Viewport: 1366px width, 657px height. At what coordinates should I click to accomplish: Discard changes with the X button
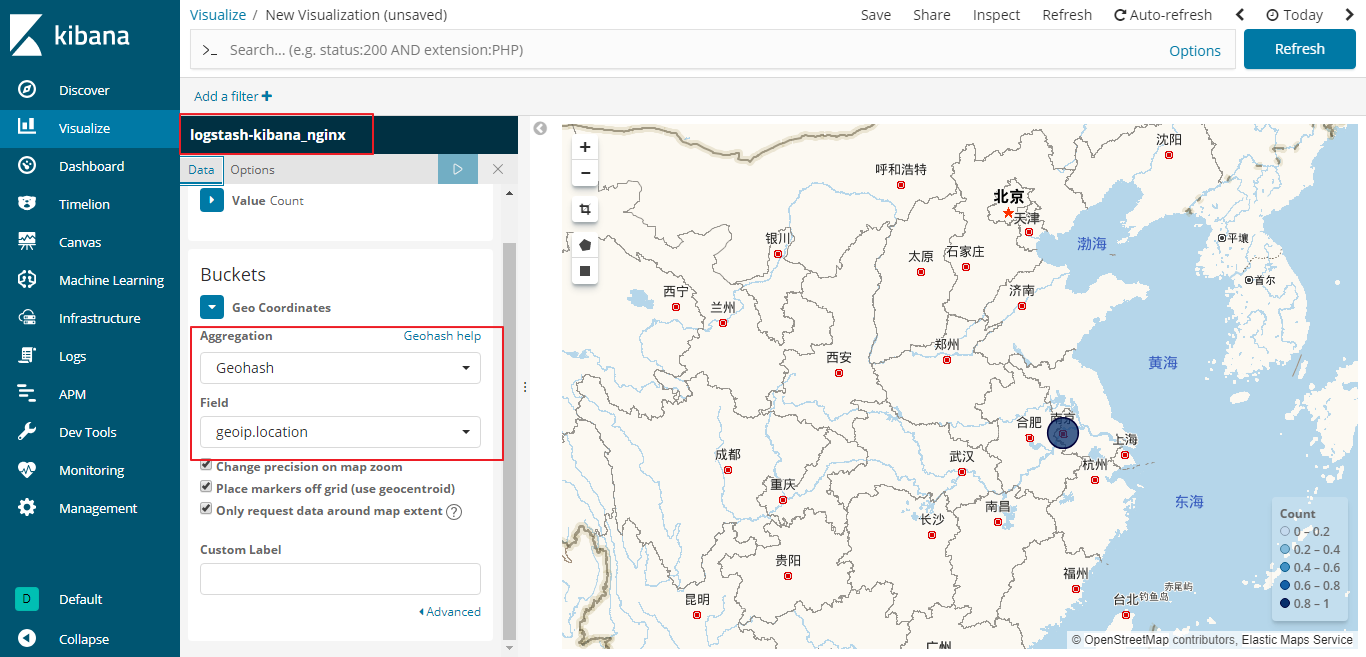tap(498, 170)
